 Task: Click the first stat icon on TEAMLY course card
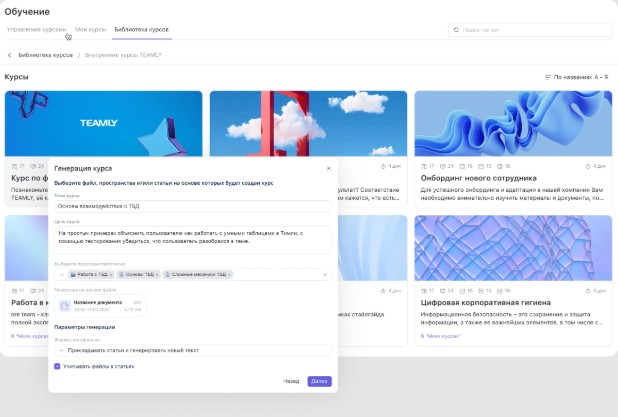click(14, 166)
